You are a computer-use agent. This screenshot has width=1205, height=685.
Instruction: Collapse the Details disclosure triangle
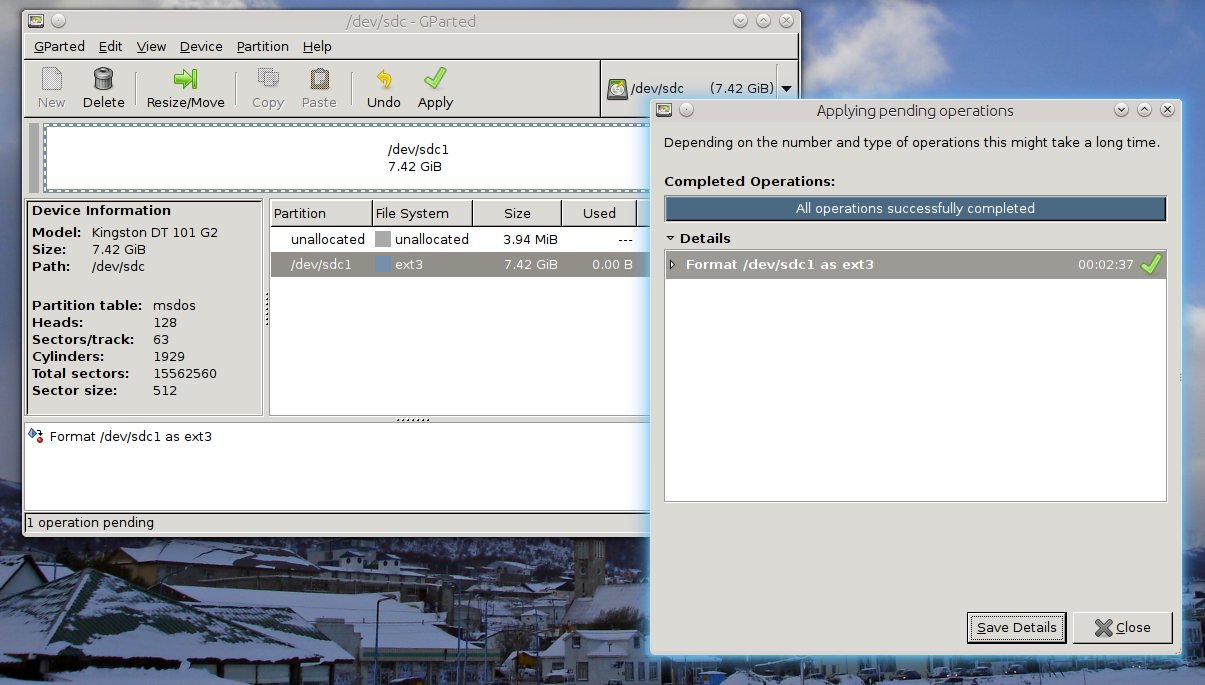tap(671, 238)
